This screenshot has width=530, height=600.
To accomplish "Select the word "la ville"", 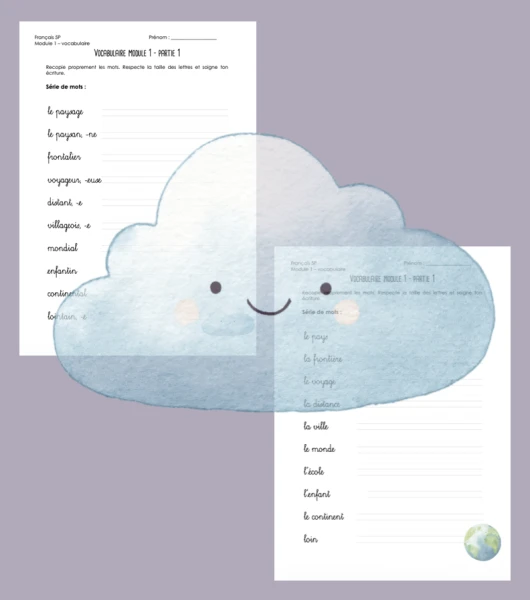I will pyautogui.click(x=316, y=426).
